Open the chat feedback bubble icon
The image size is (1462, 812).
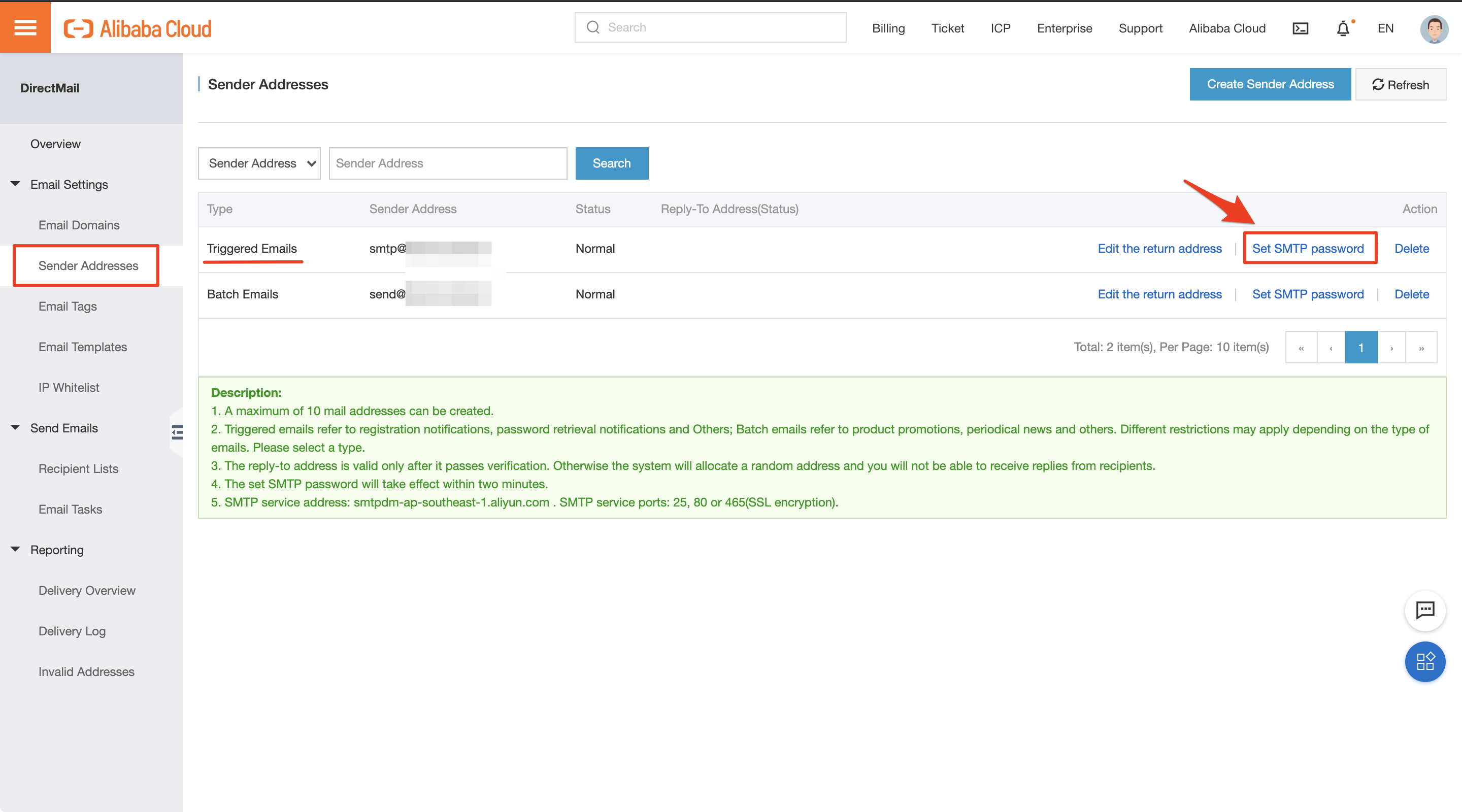1424,610
